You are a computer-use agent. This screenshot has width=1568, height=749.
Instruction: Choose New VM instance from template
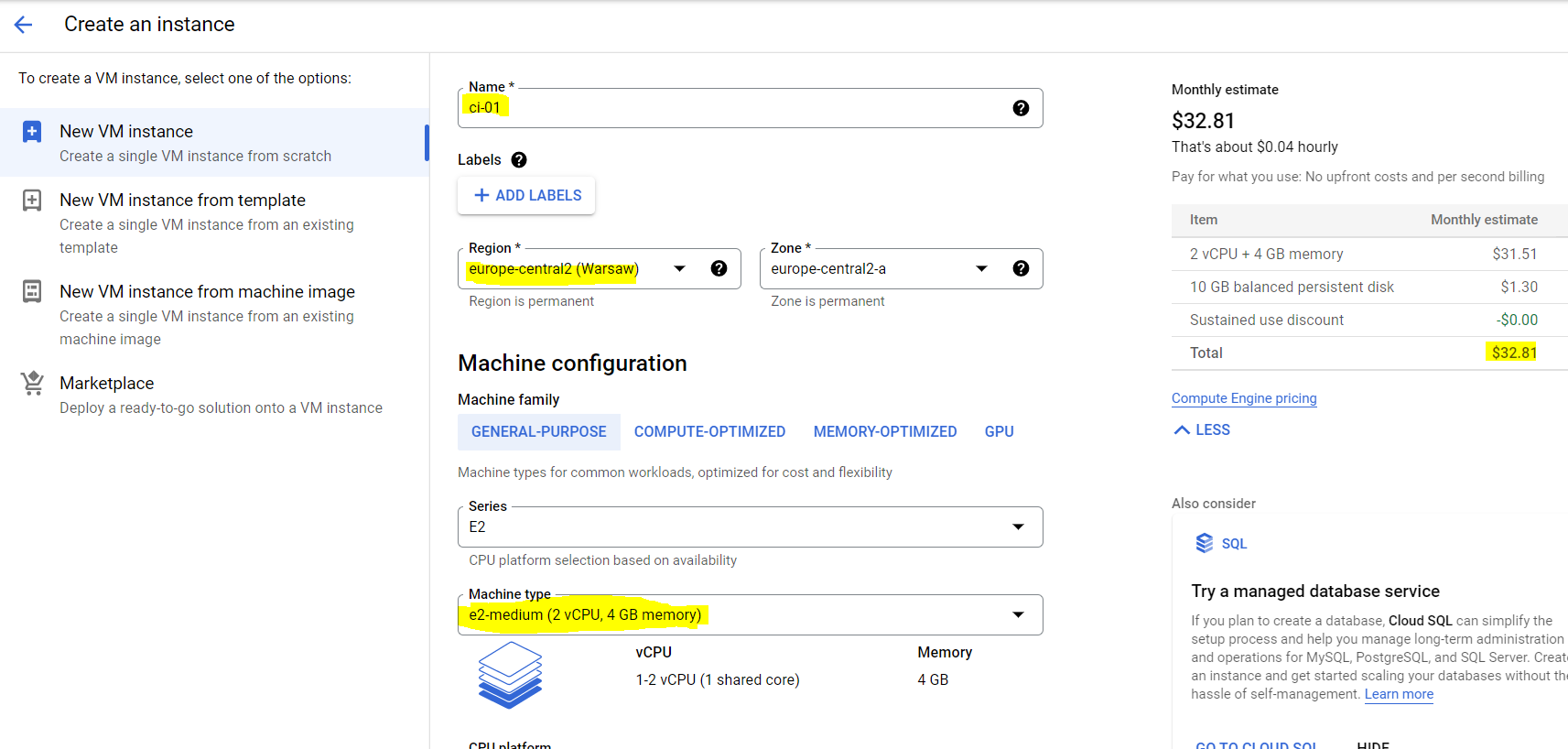(214, 223)
